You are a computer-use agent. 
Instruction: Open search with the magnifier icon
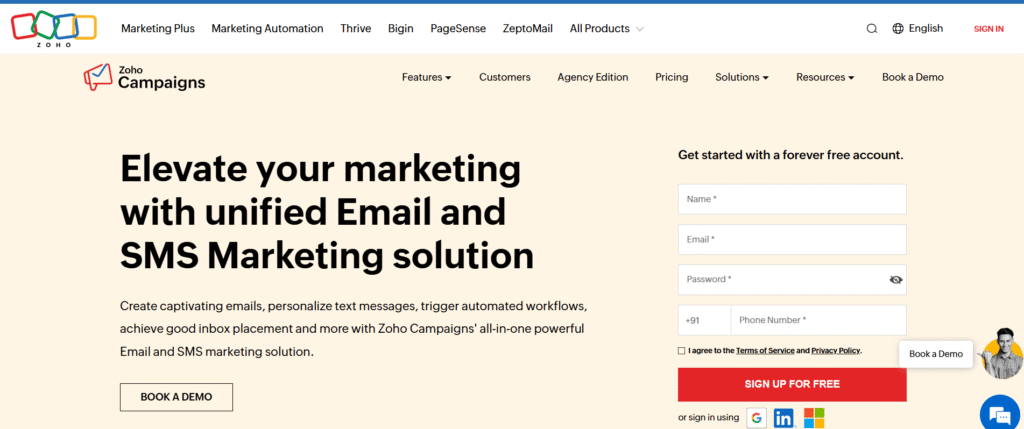tap(871, 29)
